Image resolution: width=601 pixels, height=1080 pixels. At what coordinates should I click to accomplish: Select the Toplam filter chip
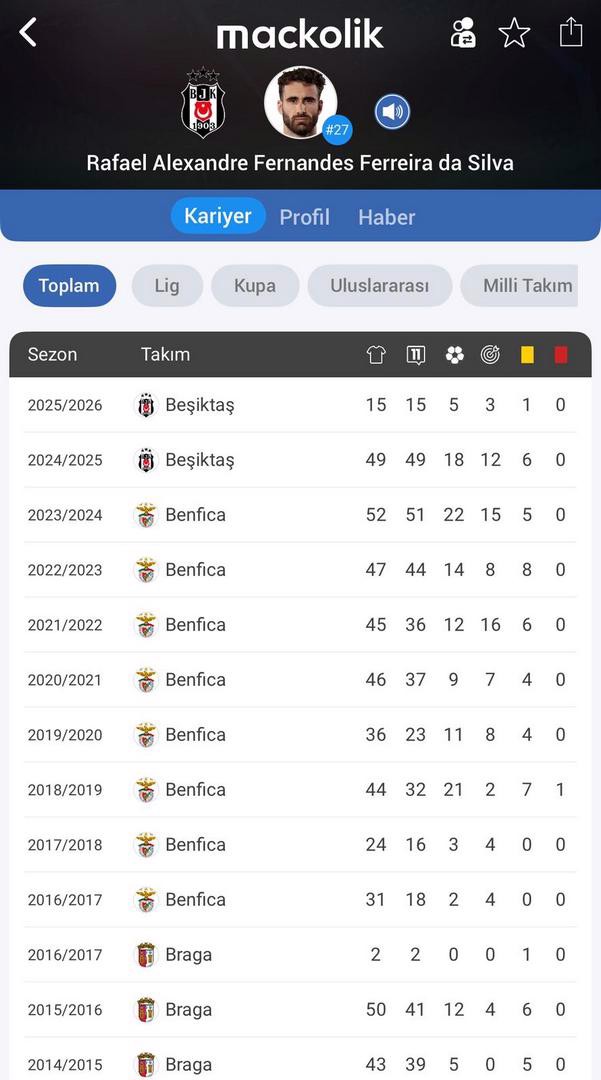69,286
